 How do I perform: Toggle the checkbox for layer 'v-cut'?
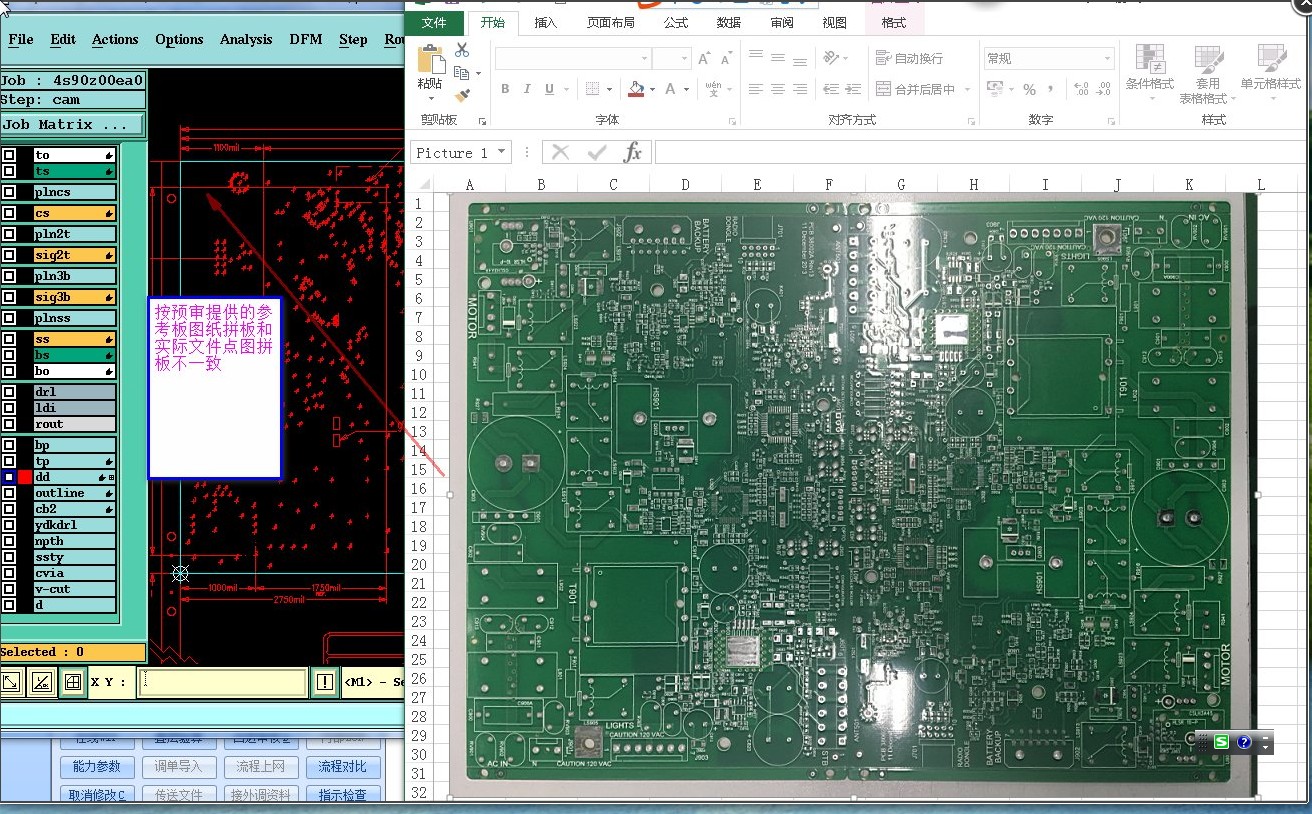pos(8,589)
